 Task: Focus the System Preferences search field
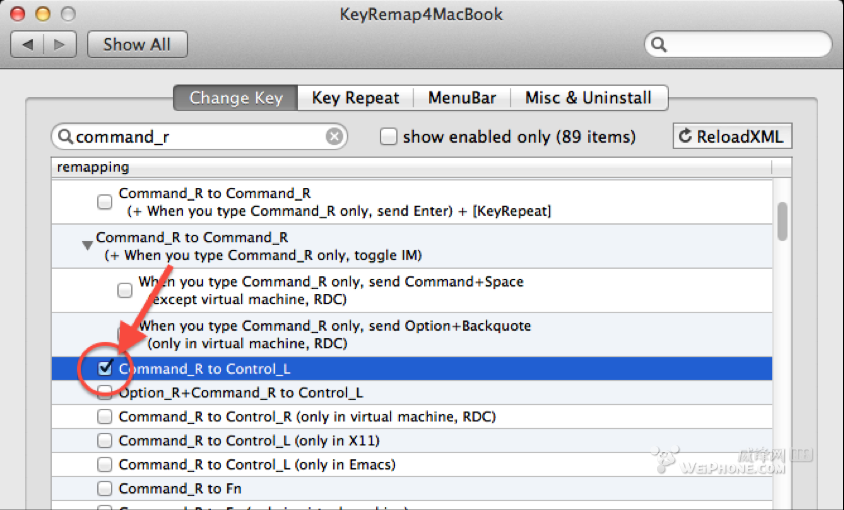coord(738,44)
